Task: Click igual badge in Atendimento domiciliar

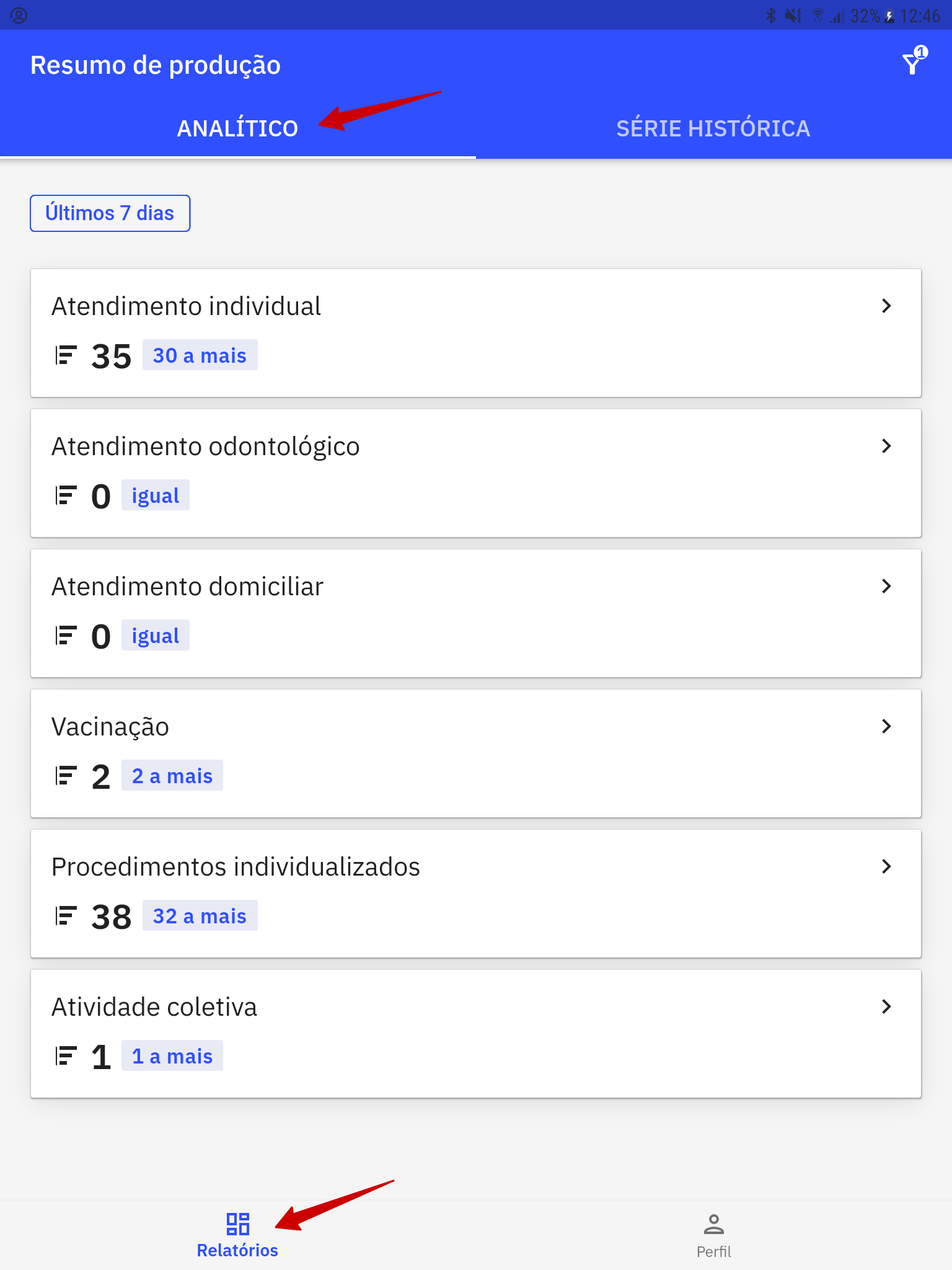Action: [155, 636]
